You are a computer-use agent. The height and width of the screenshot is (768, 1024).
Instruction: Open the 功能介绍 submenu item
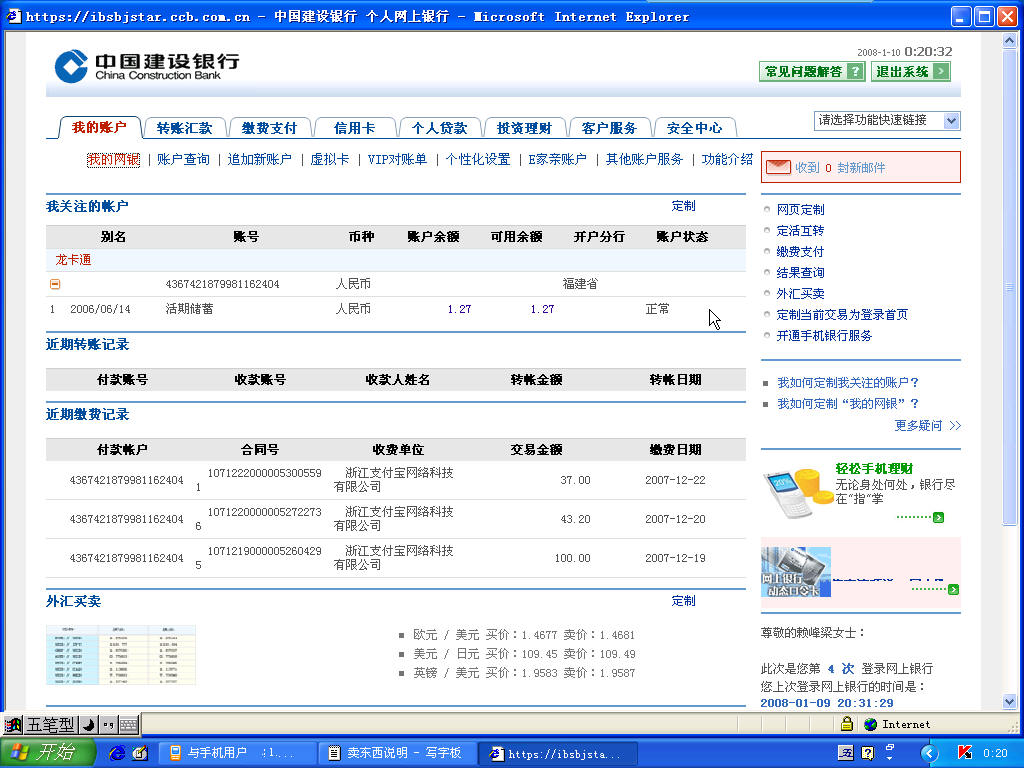point(727,159)
